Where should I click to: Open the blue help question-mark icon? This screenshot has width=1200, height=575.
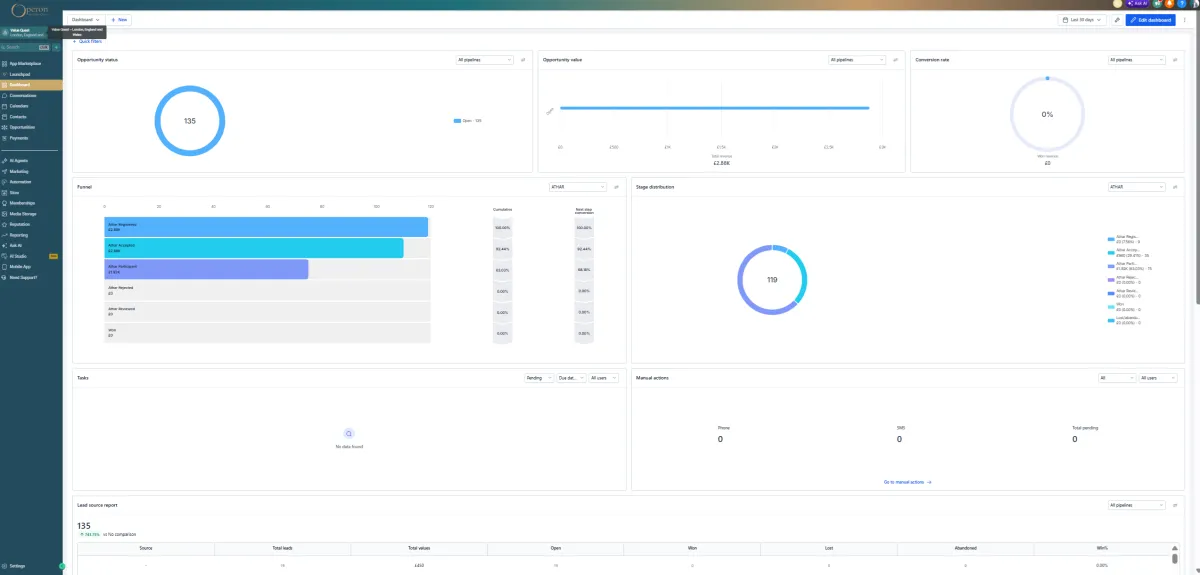[x=1182, y=4]
